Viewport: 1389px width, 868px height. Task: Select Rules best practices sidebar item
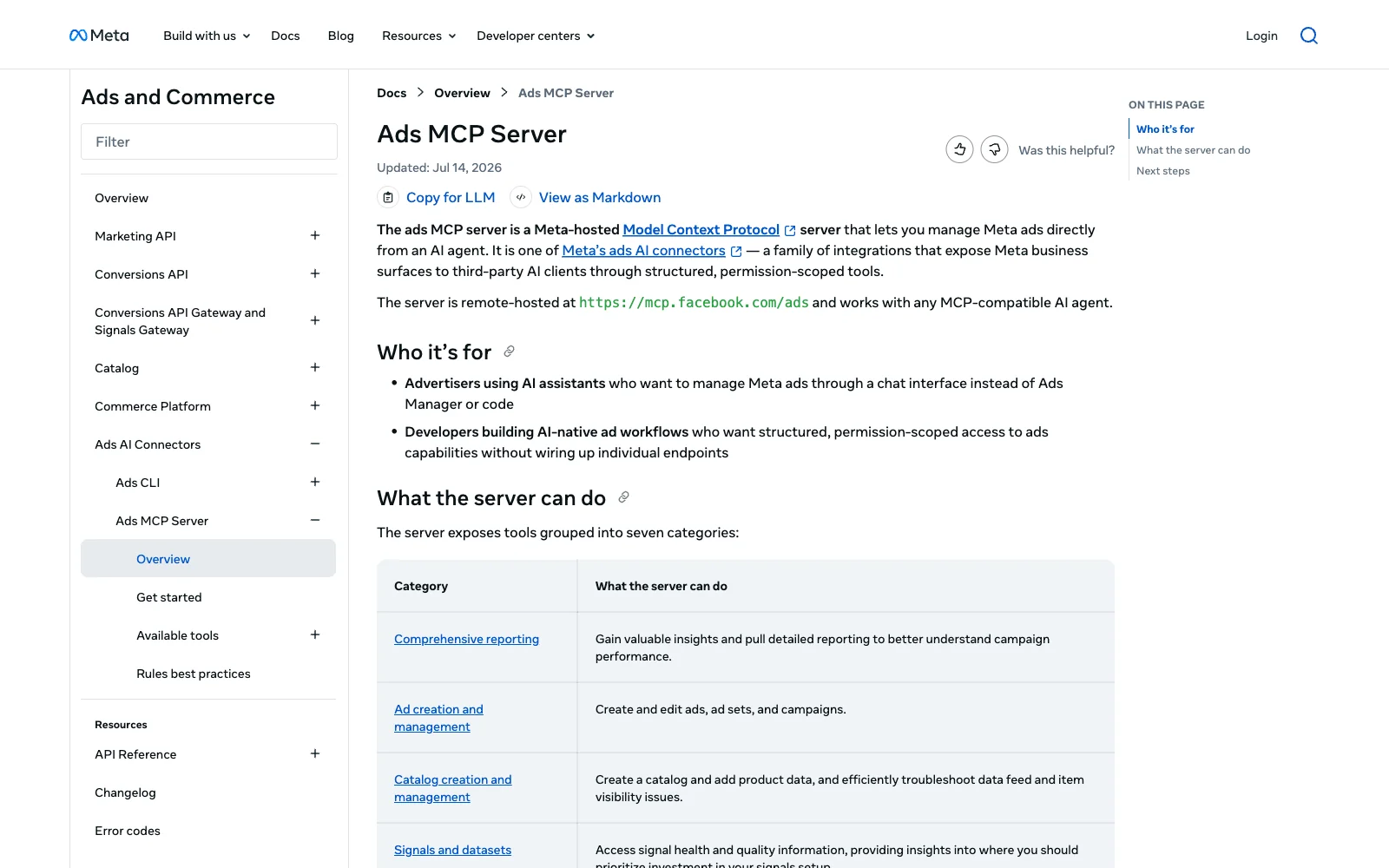point(193,674)
